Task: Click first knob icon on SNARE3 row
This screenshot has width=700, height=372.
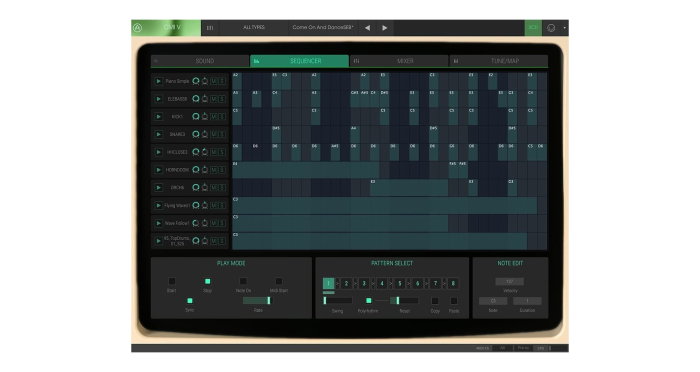Action: (x=196, y=134)
